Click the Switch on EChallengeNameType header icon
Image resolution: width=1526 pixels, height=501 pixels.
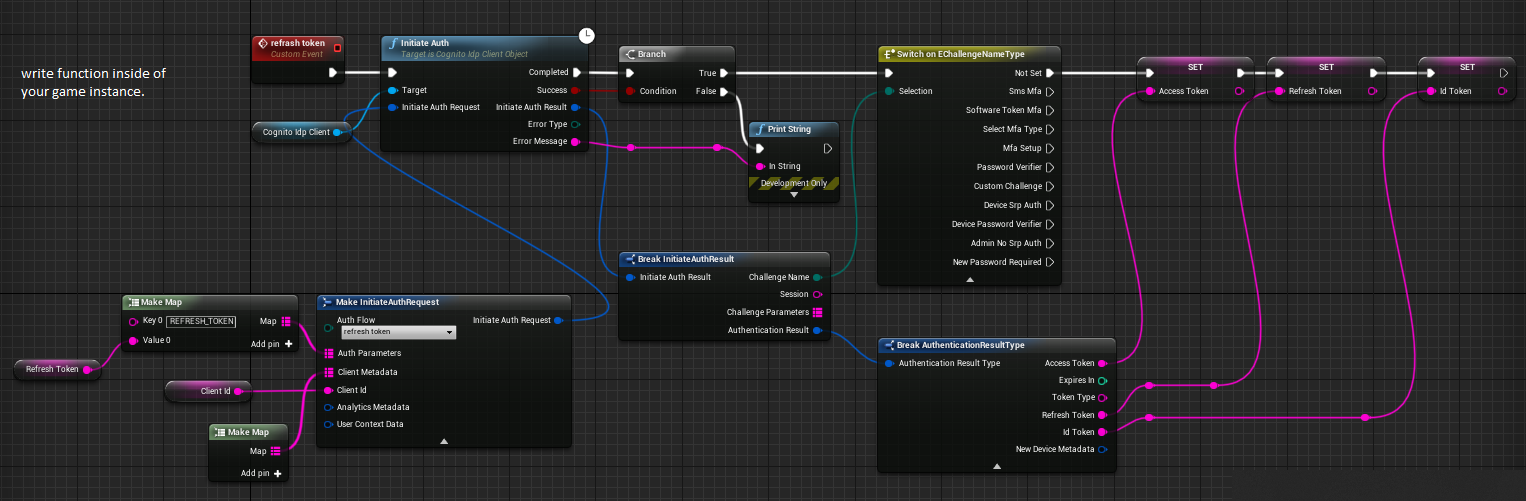click(x=888, y=54)
